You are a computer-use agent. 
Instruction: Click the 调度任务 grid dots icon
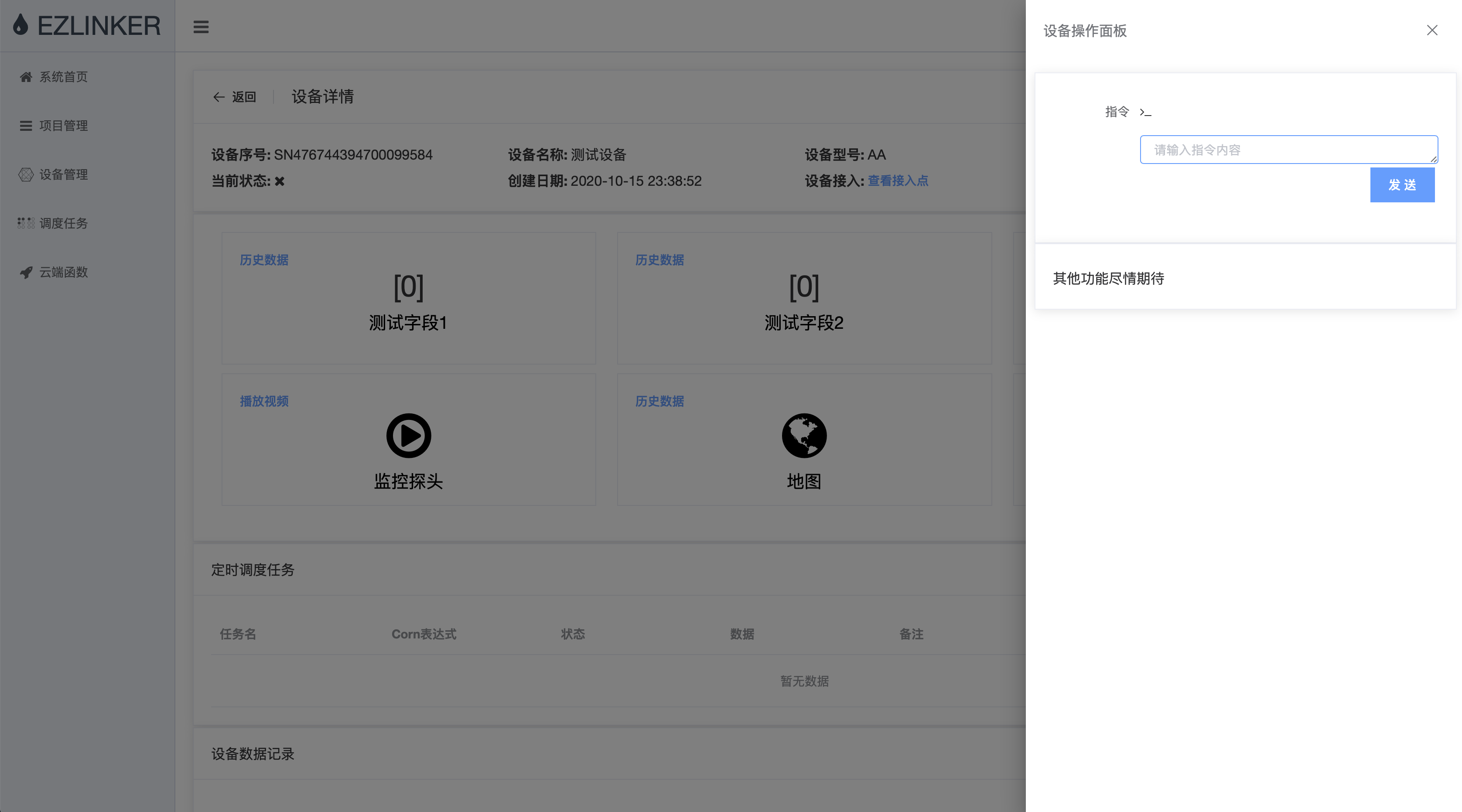pyautogui.click(x=26, y=223)
